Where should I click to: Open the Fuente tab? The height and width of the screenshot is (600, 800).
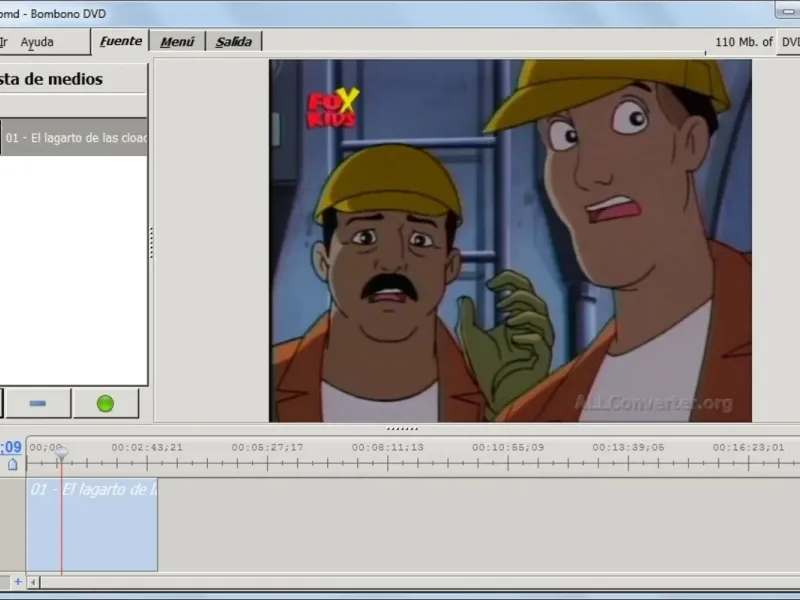120,41
